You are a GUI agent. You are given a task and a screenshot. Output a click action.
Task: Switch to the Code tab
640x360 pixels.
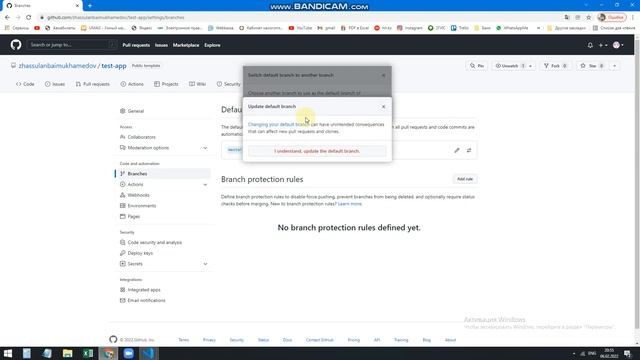click(25, 84)
